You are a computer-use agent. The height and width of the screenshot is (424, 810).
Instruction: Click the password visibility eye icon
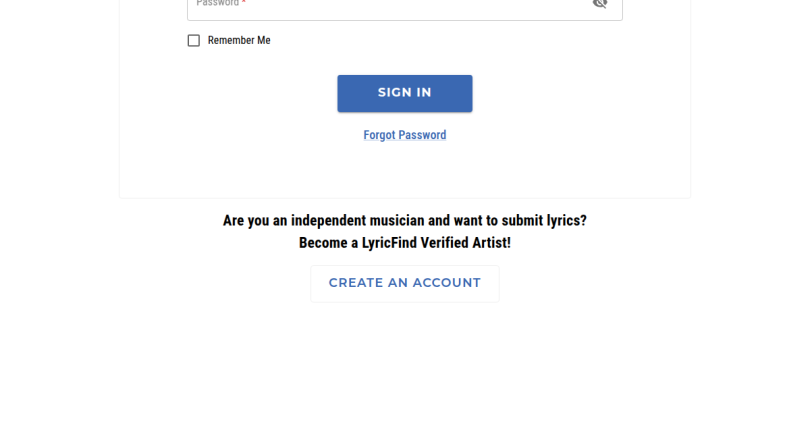(600, 4)
